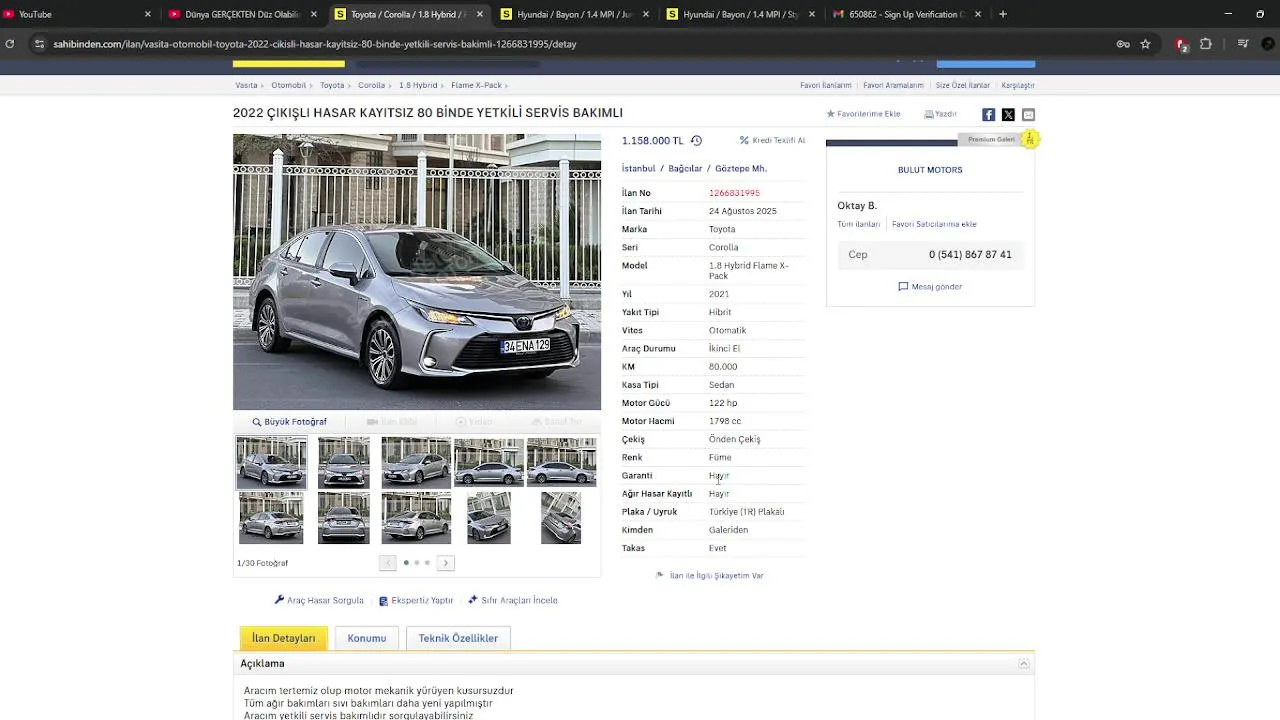This screenshot has height=720, width=1280.
Task: Open site information icon beside the URL
Action: click(39, 44)
